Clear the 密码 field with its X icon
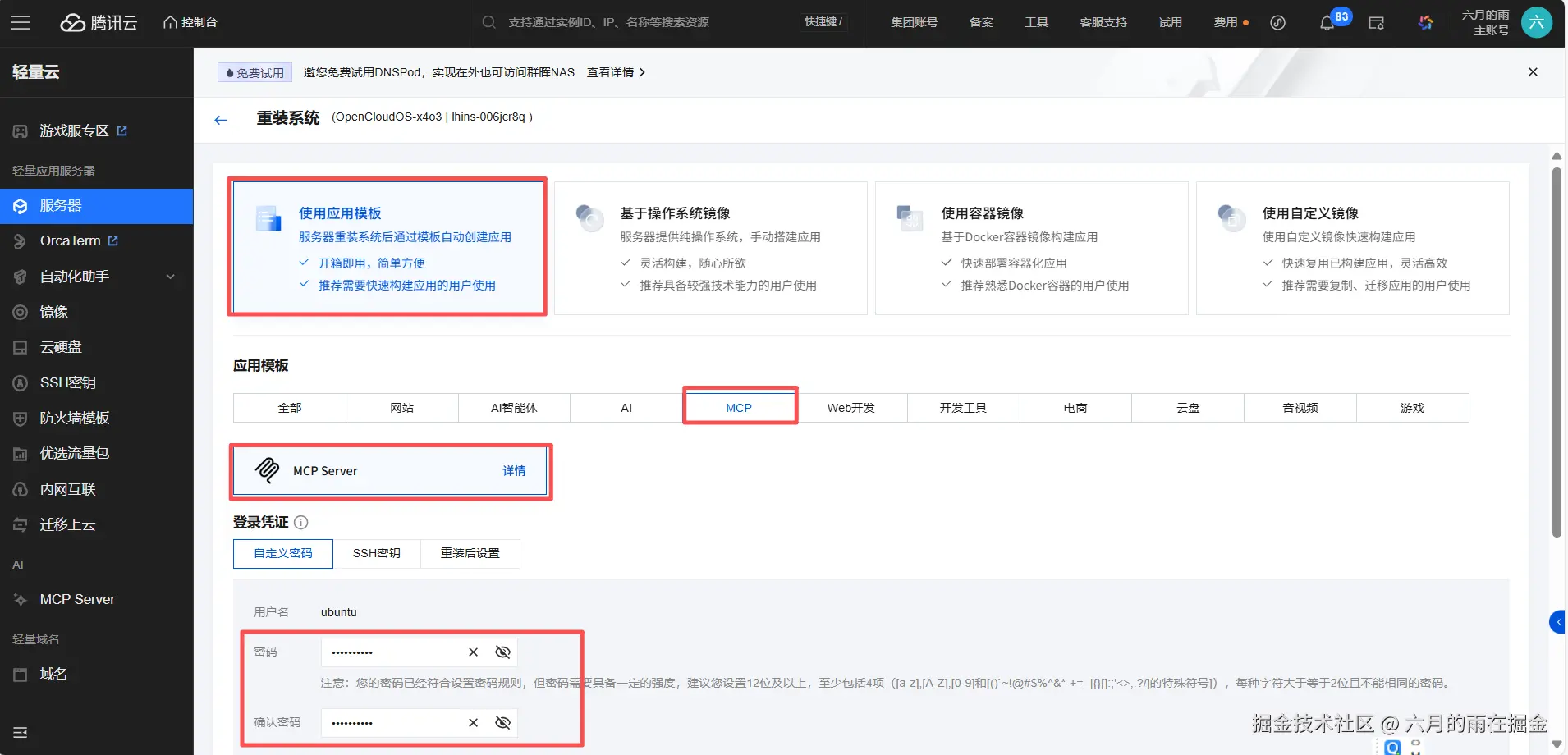Image resolution: width=1568 pixels, height=755 pixels. pos(473,652)
